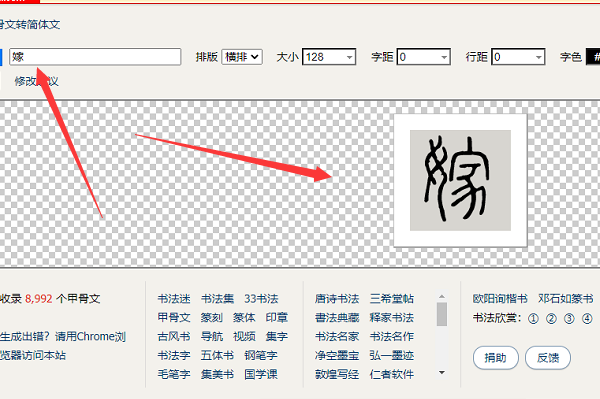Click the 反馈 button
Viewport: 600px width, 399px height.
pos(548,358)
